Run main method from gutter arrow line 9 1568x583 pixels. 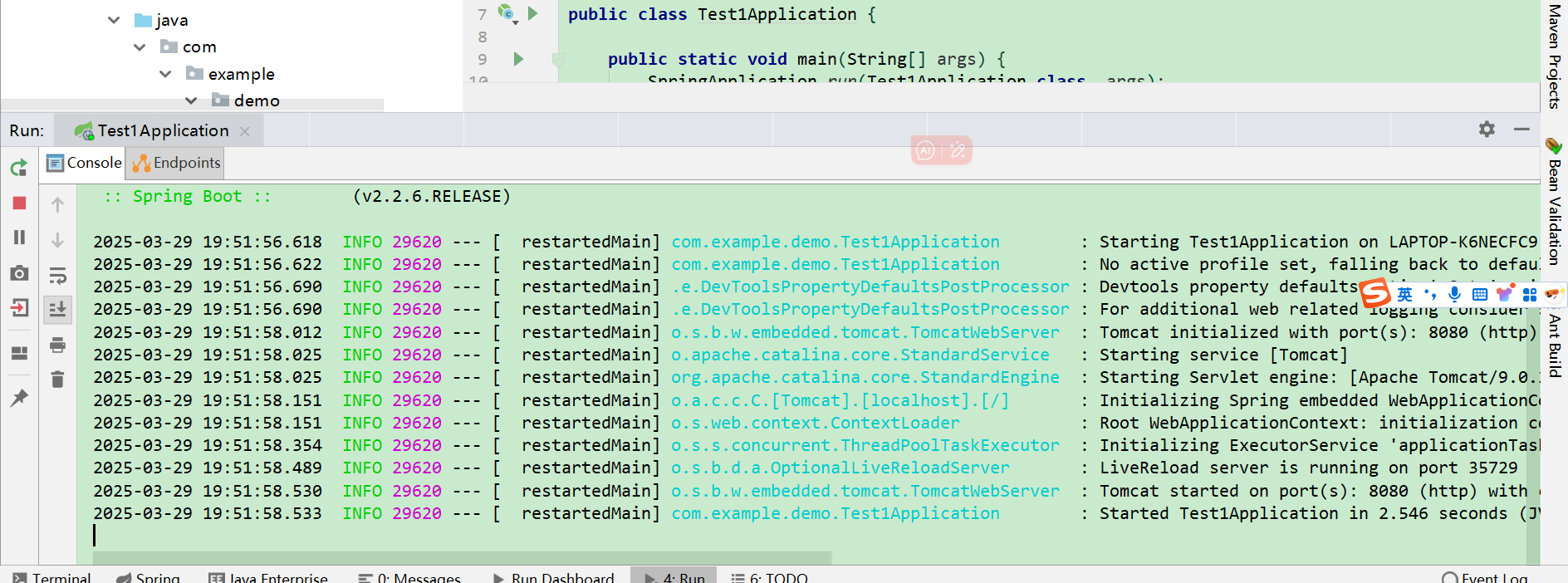(518, 59)
